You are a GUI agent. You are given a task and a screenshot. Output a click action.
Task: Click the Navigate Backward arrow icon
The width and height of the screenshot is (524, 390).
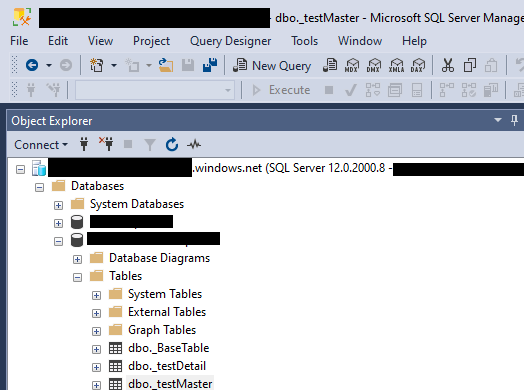tap(32, 65)
